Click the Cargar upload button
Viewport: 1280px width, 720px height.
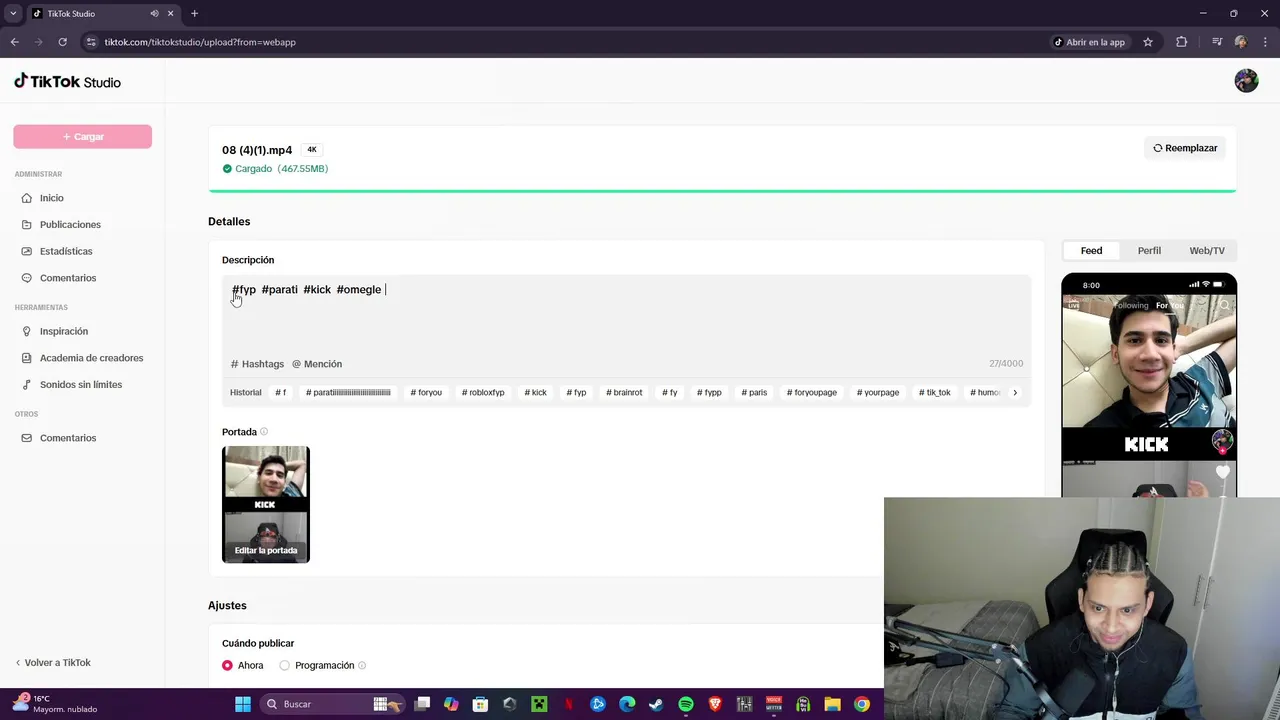[82, 137]
